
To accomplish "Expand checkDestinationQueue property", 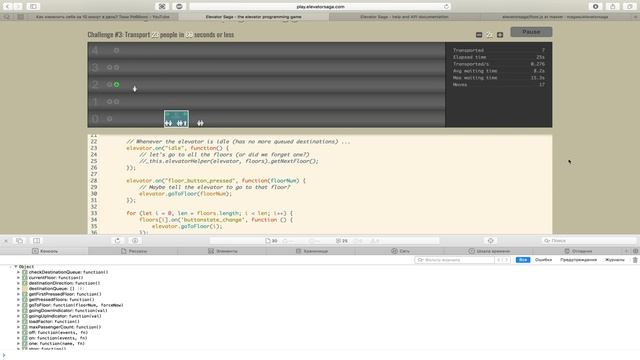I will click(x=18, y=272).
